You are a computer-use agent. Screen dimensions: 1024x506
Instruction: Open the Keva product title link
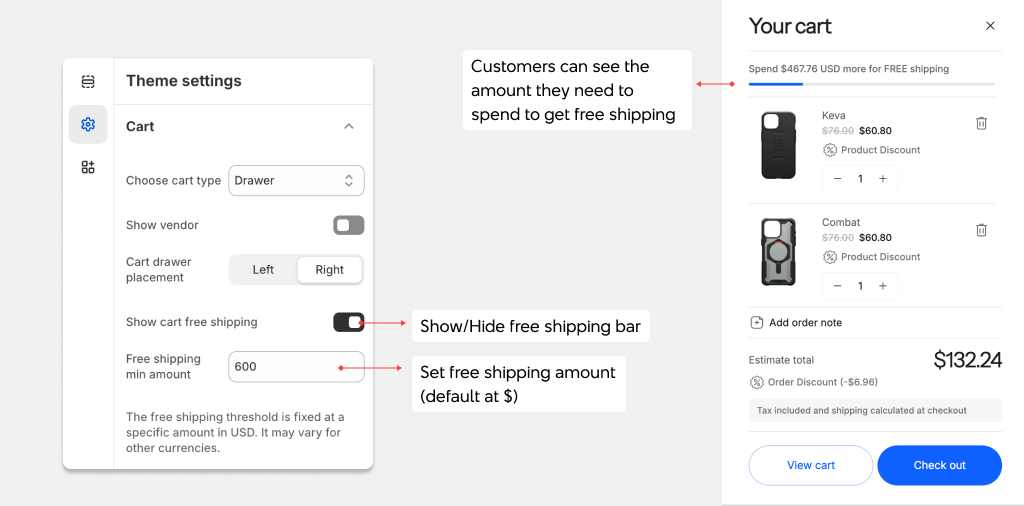(x=833, y=116)
